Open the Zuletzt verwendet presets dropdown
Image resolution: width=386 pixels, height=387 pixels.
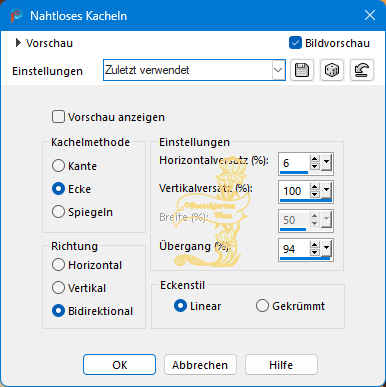[278, 70]
